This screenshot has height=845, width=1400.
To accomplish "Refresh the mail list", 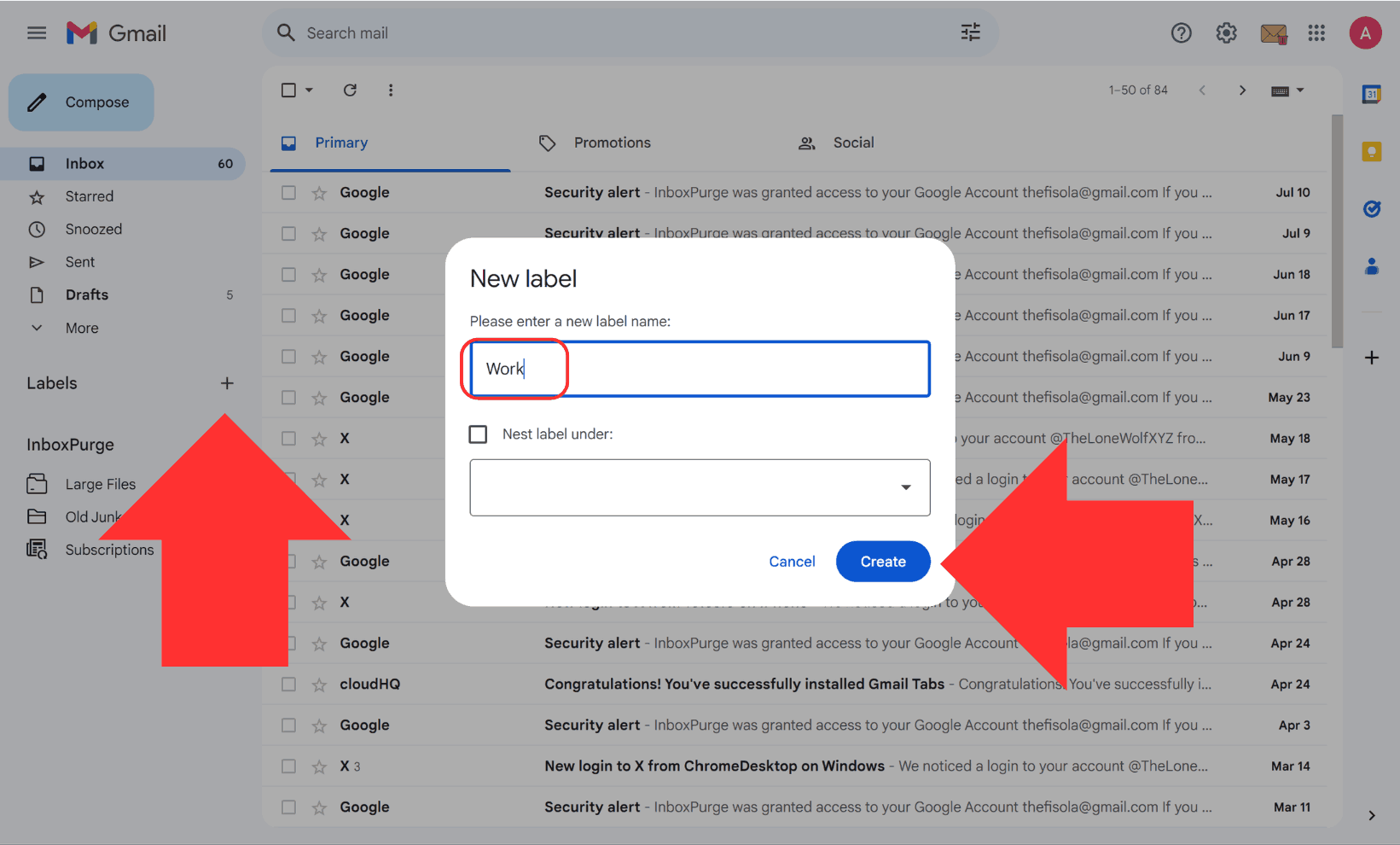I will pyautogui.click(x=350, y=90).
